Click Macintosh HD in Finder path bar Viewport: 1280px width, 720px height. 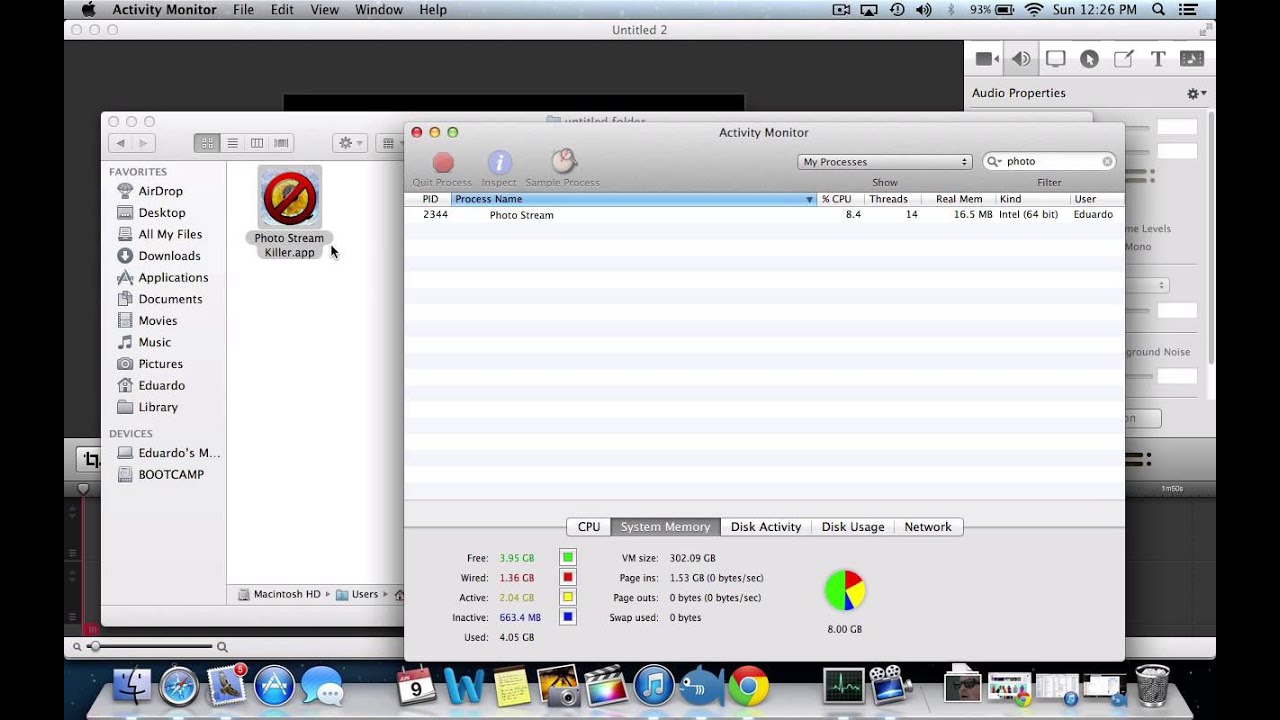pos(279,594)
